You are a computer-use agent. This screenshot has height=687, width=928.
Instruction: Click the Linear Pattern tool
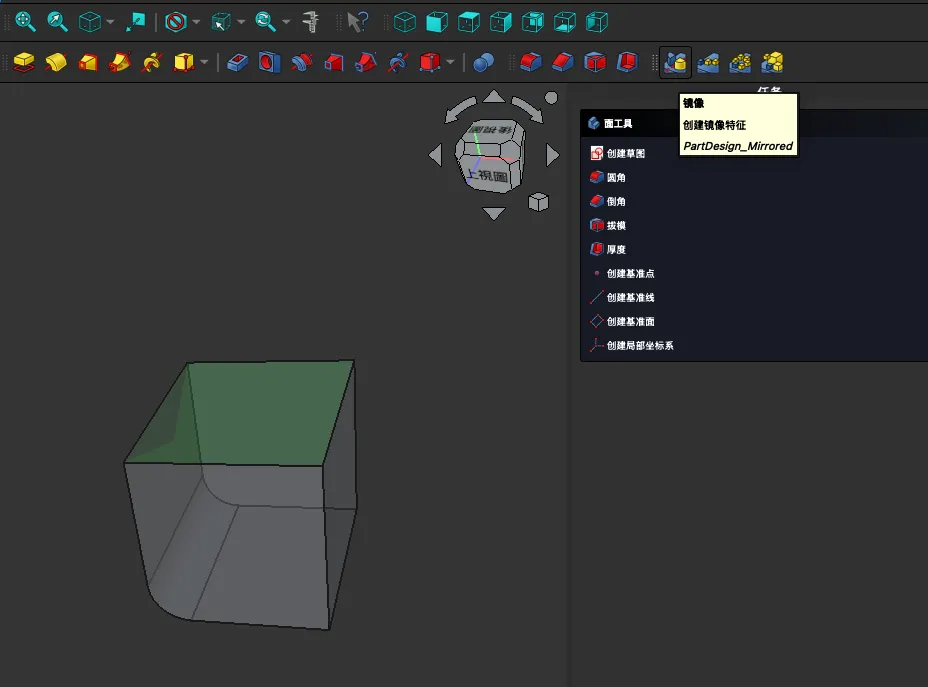coord(708,63)
